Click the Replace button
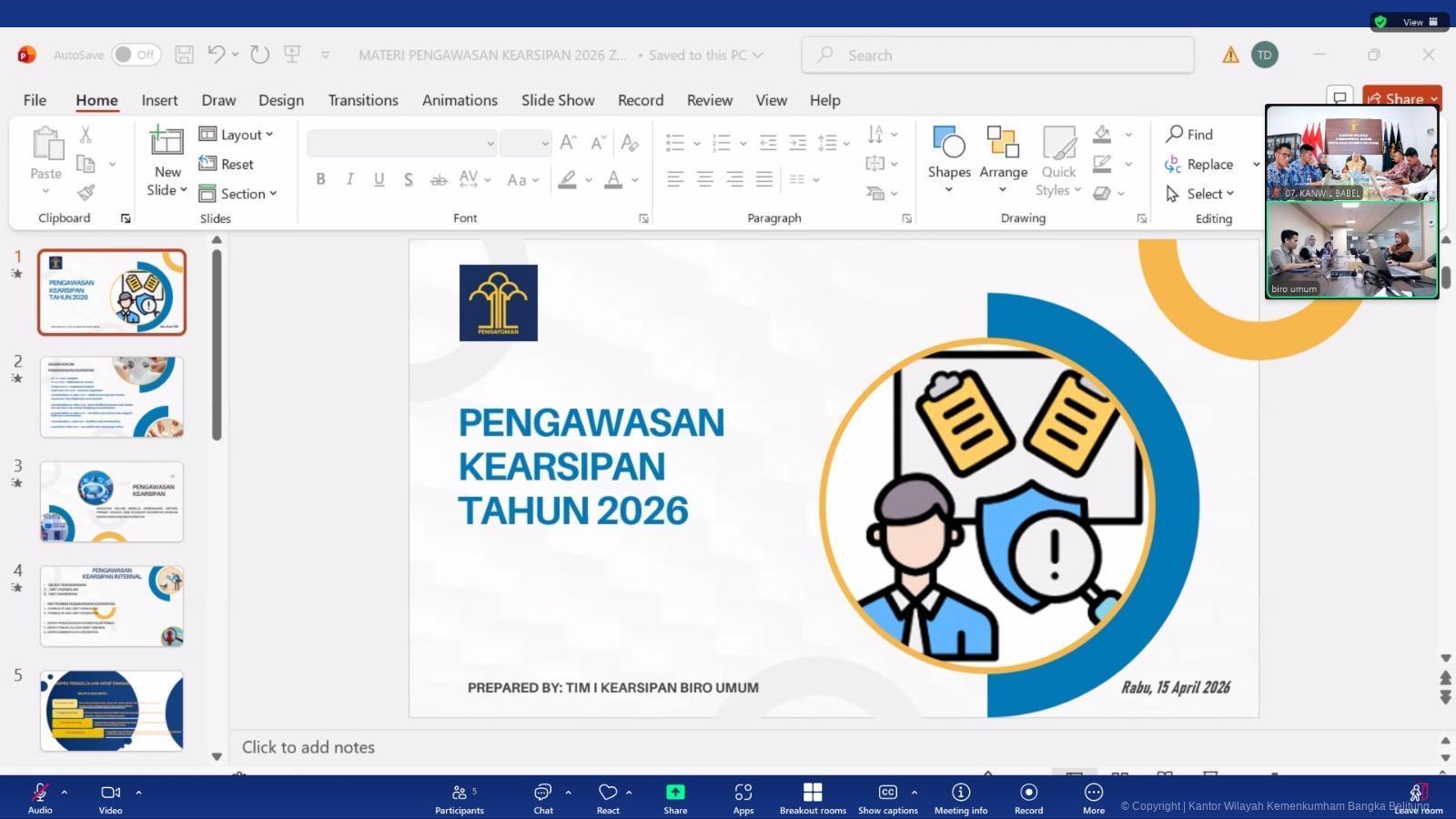 point(1200,165)
